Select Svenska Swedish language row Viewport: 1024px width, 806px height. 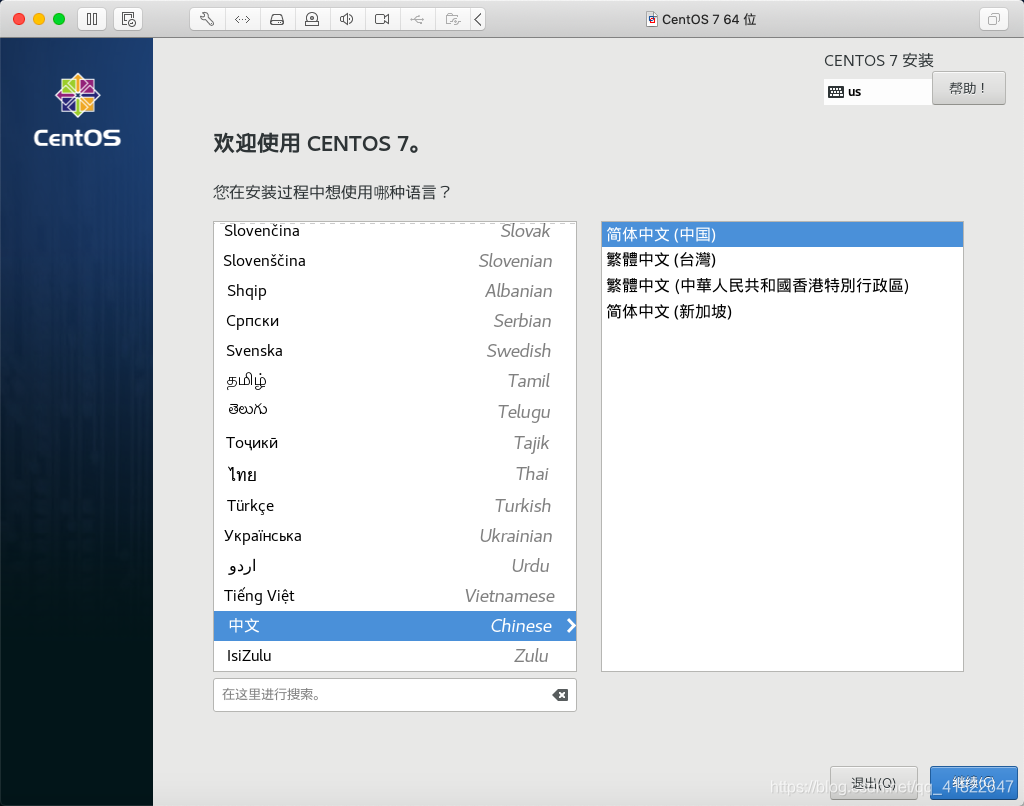point(394,351)
